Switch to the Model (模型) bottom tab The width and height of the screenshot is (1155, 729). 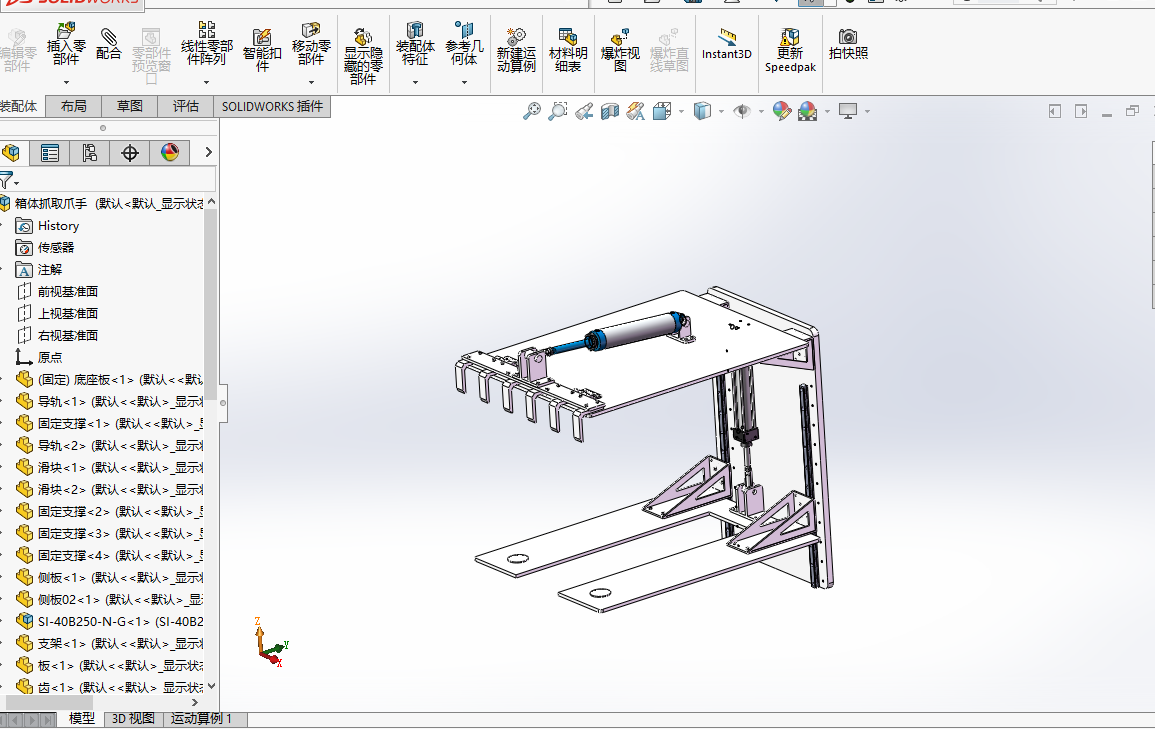[x=82, y=719]
